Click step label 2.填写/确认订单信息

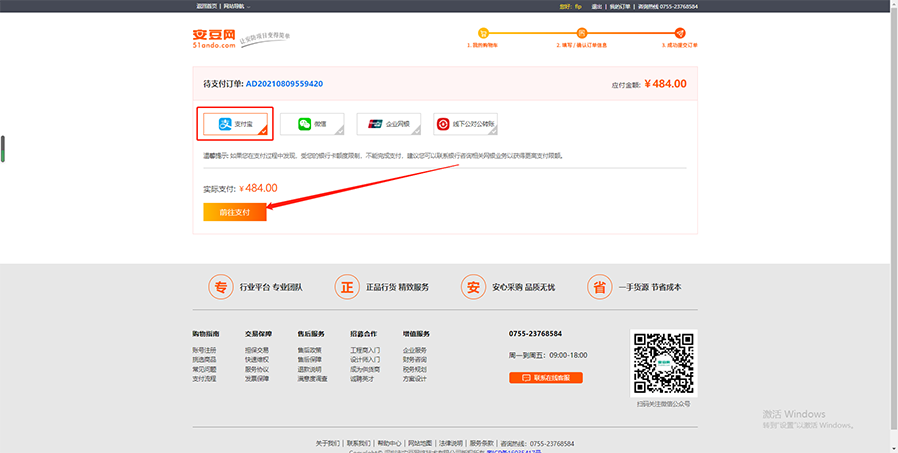(x=581, y=45)
